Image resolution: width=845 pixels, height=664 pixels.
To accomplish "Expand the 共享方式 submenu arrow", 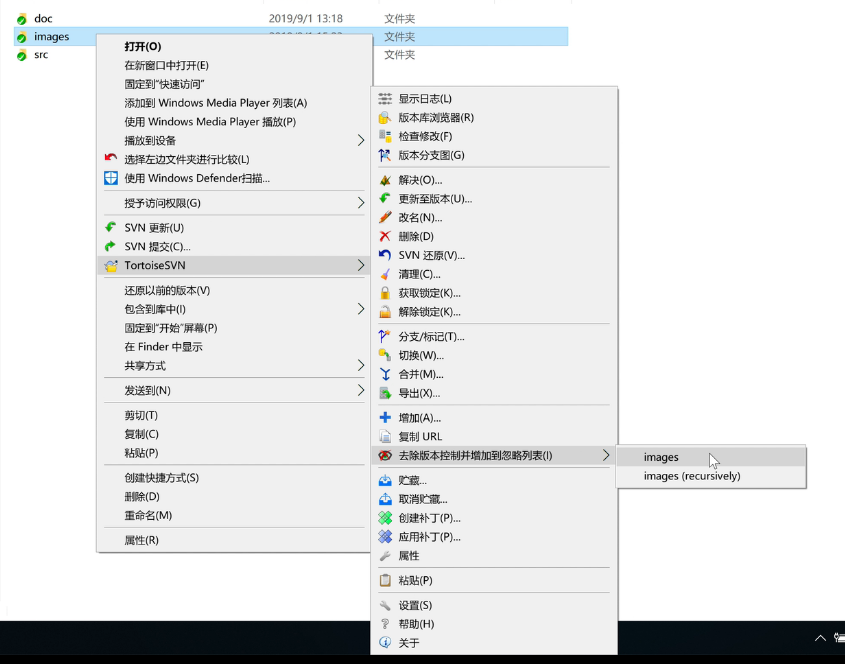I will pyautogui.click(x=361, y=365).
